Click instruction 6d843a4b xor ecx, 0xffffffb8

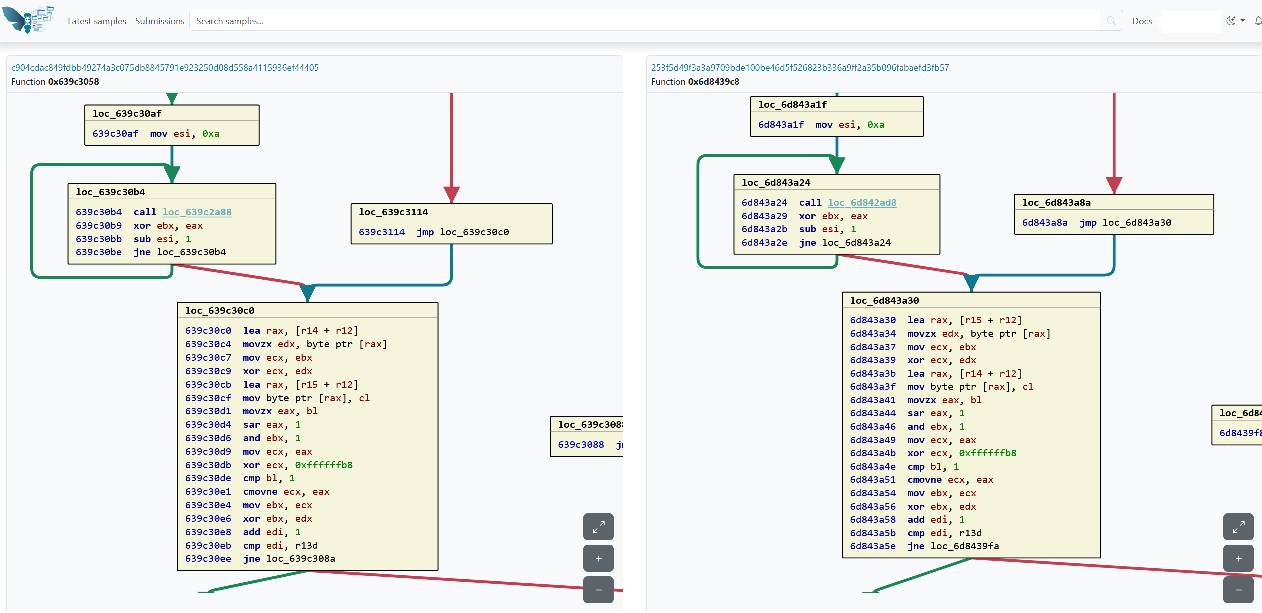click(x=933, y=453)
